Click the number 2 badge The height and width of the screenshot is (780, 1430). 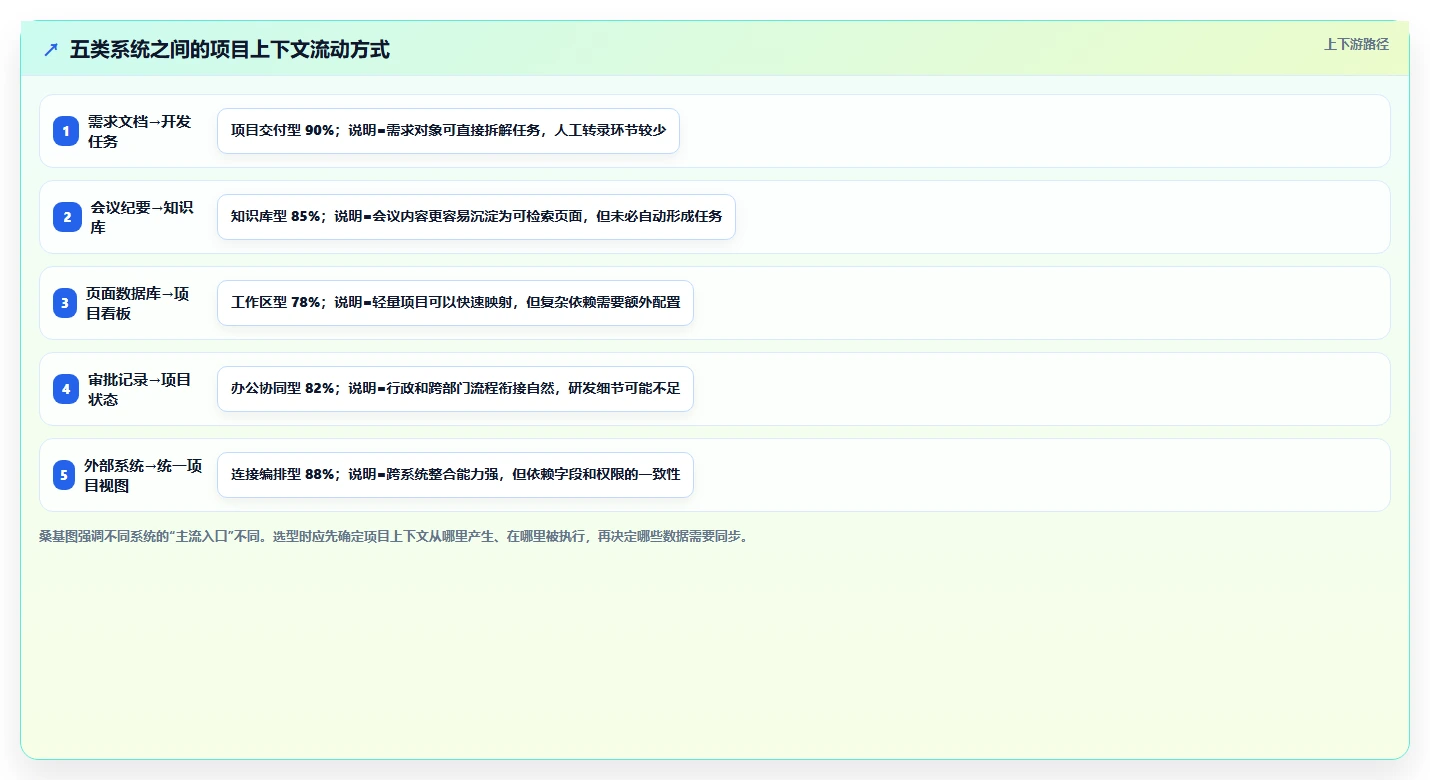click(67, 217)
